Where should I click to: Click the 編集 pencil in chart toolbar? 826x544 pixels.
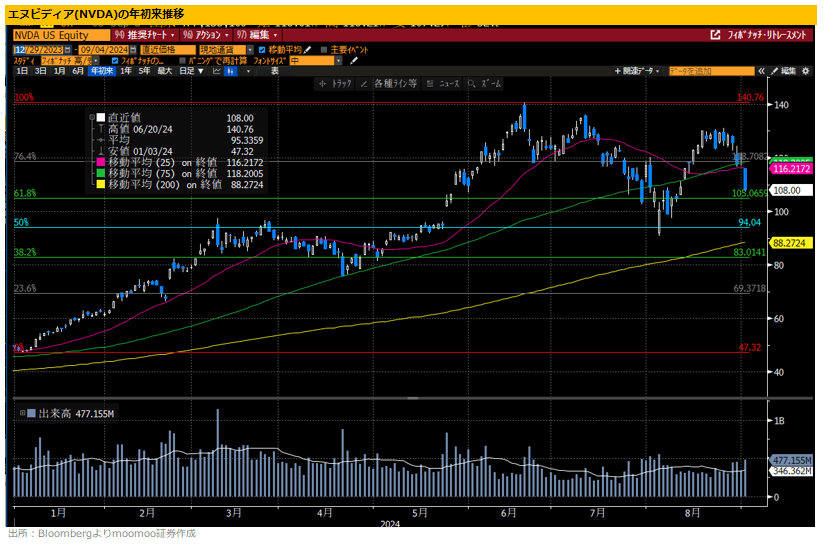[x=783, y=71]
